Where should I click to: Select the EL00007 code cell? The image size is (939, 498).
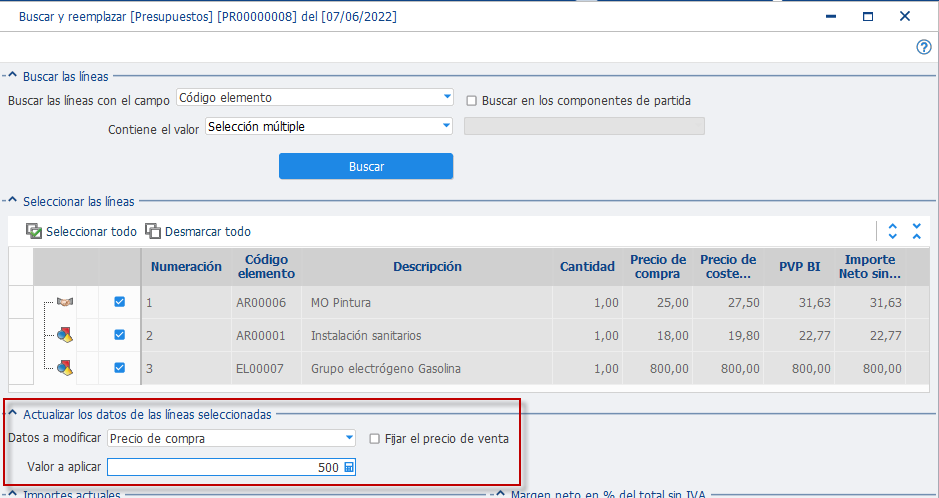coord(266,368)
